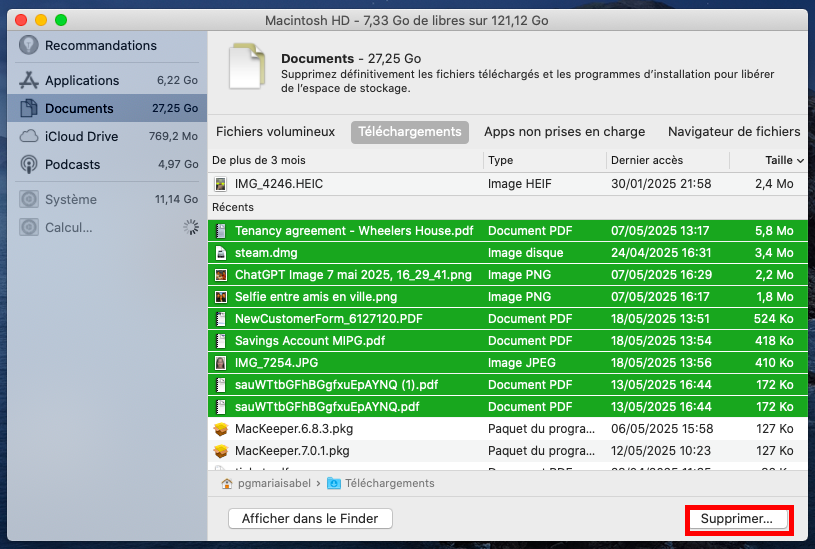This screenshot has width=815, height=549.
Task: Click the IMG_4246.HEIC file icon
Action: 221,184
